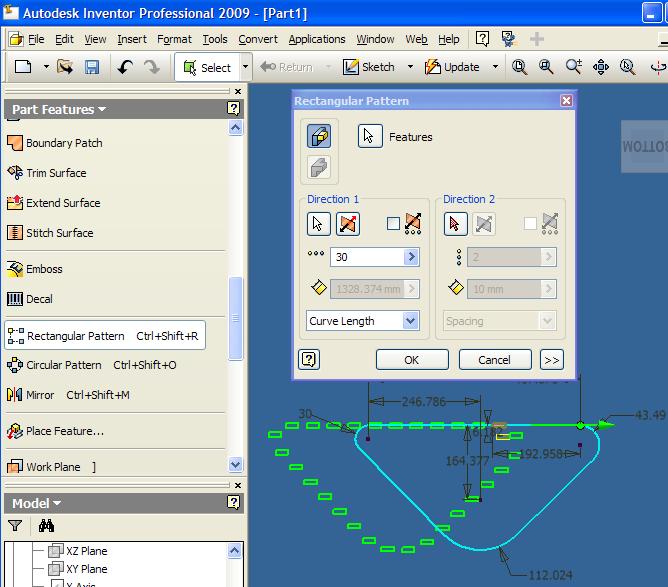The height and width of the screenshot is (587, 668).
Task: Open file using the Open icon
Action: pyautogui.click(x=65, y=67)
